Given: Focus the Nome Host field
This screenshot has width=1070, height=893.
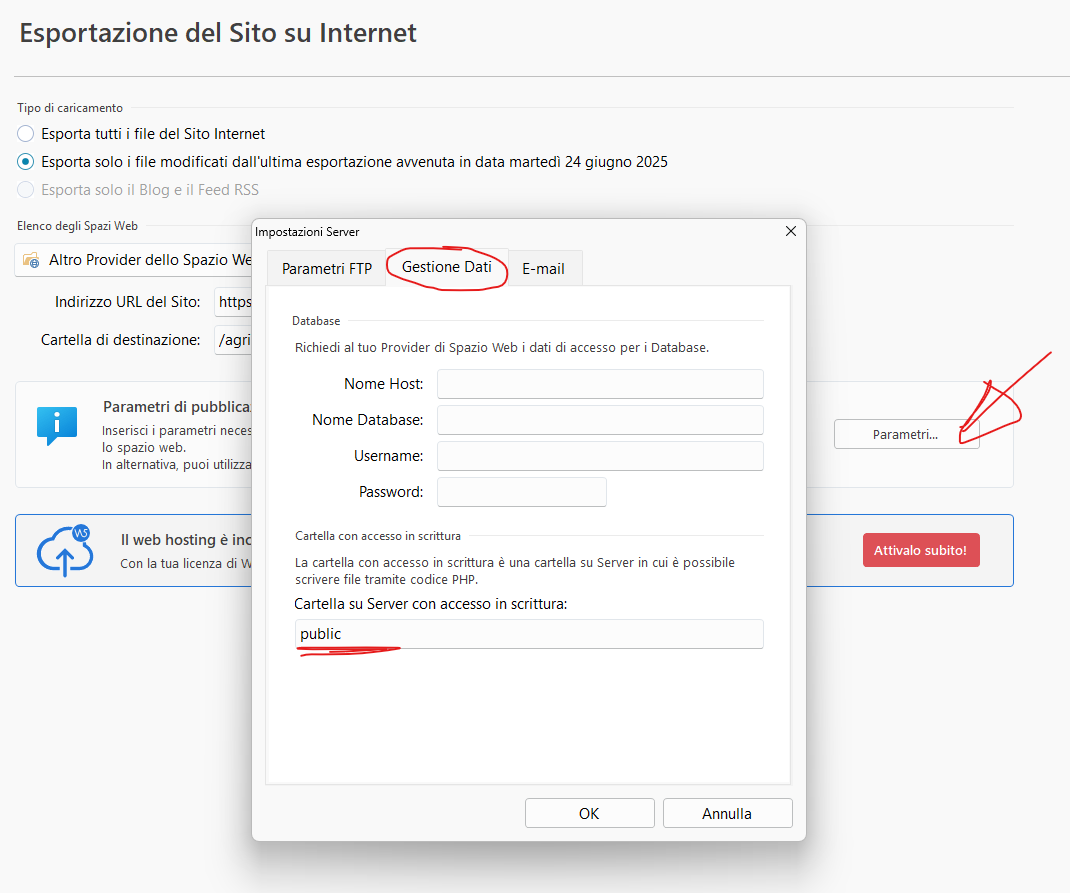Looking at the screenshot, I should pyautogui.click(x=600, y=384).
